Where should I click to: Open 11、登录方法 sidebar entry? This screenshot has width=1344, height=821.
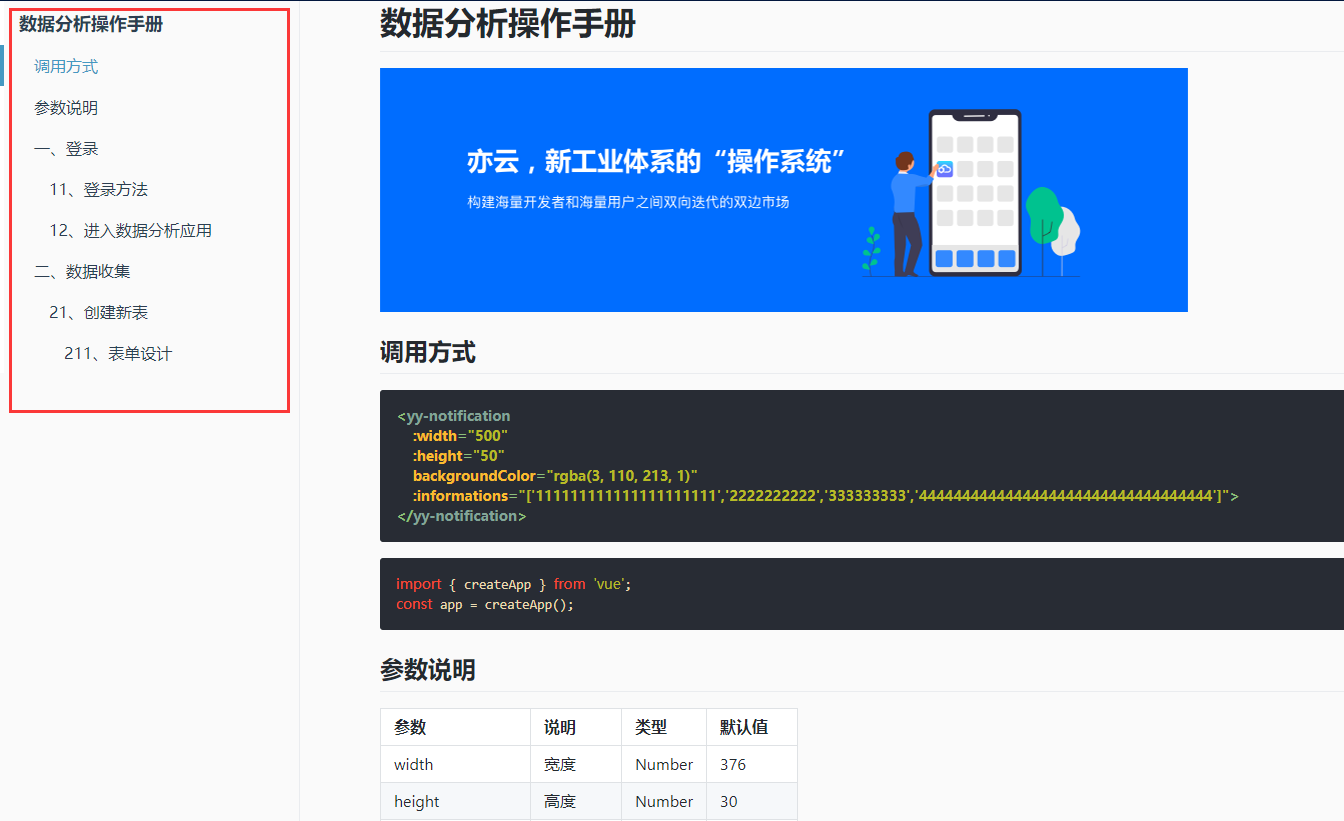pos(98,190)
